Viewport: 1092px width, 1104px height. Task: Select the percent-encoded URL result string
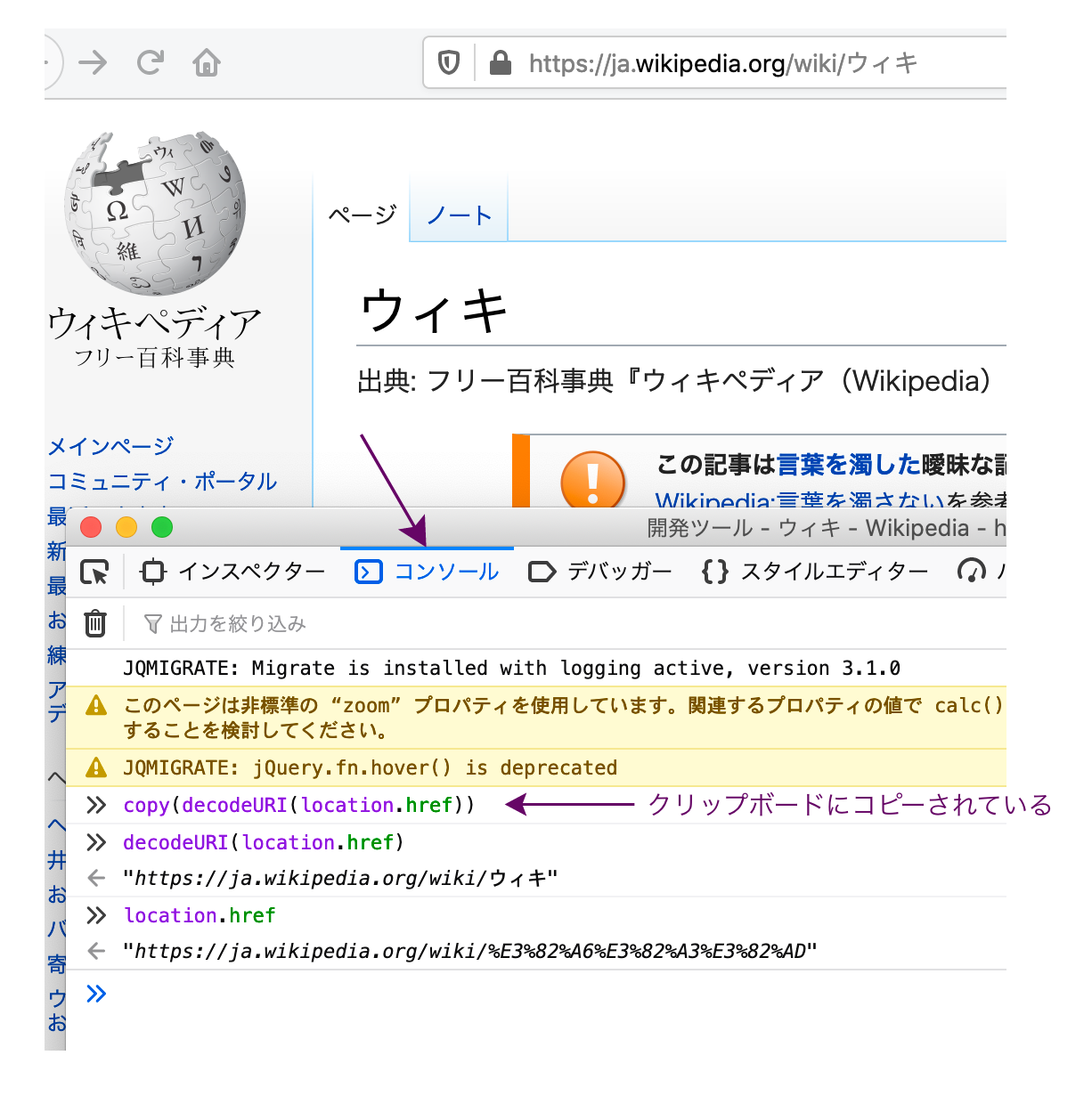point(470,952)
